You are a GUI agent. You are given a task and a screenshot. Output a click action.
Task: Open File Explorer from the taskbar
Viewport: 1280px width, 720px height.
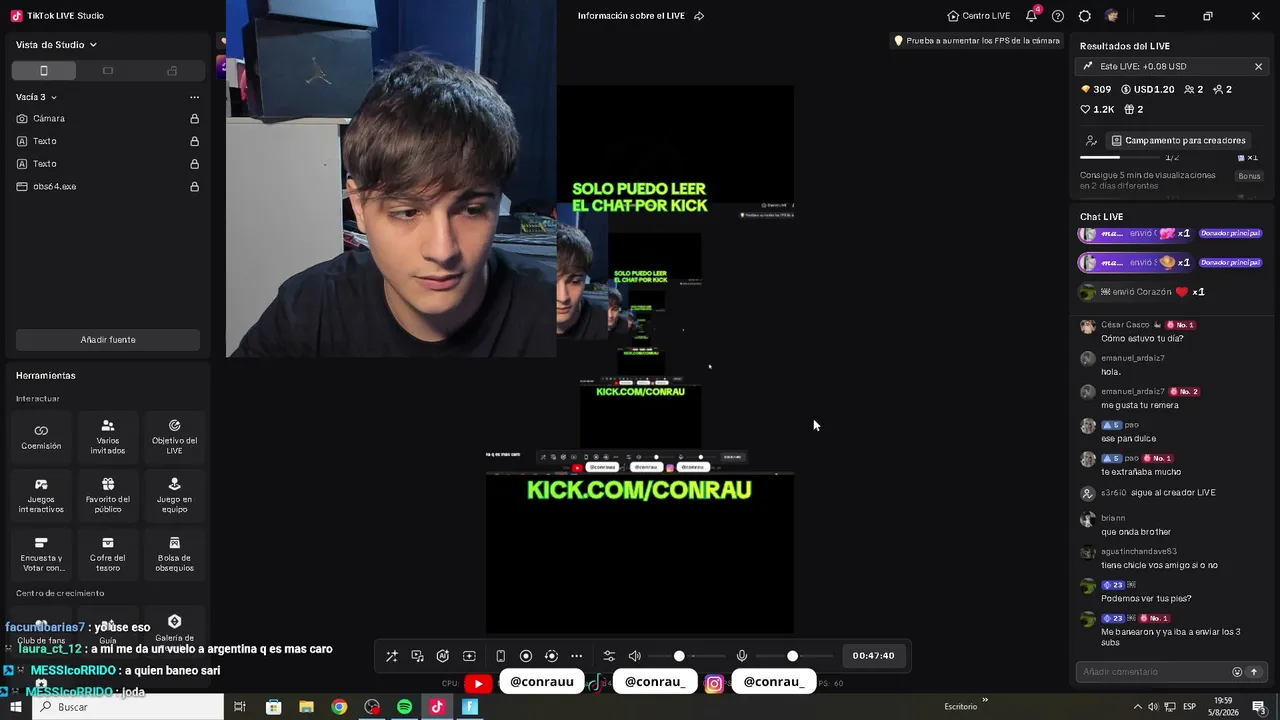pyautogui.click(x=306, y=707)
